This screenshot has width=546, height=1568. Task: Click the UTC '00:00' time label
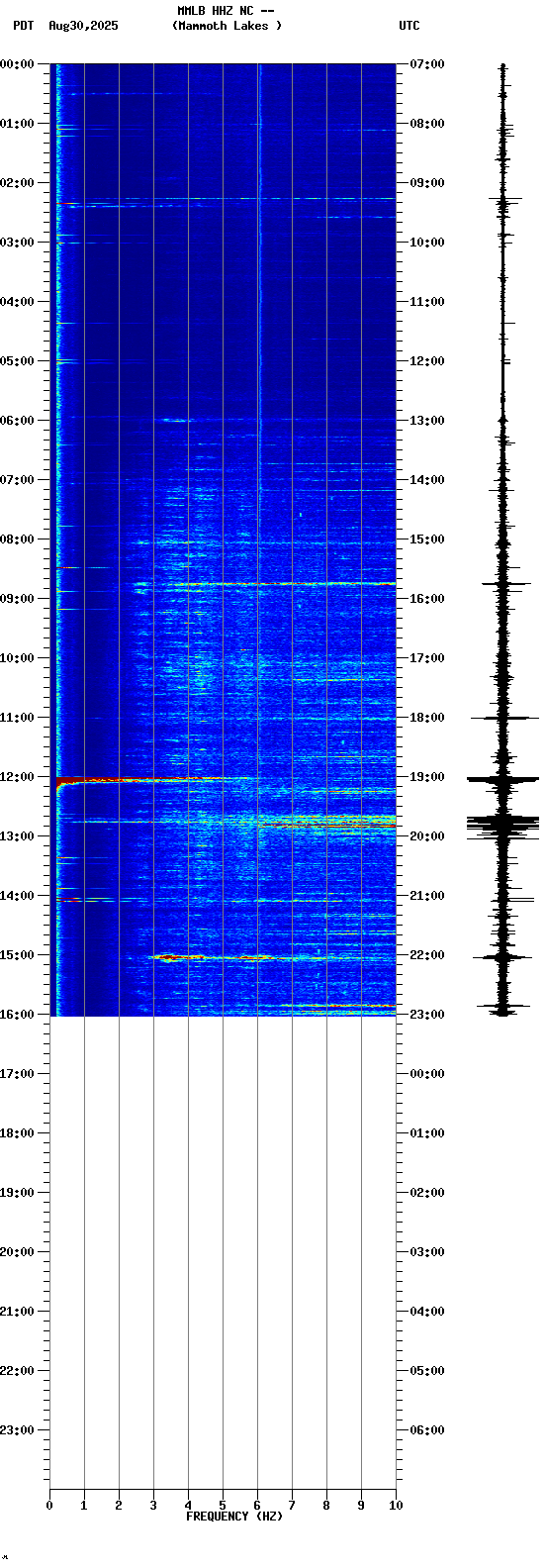427,1074
